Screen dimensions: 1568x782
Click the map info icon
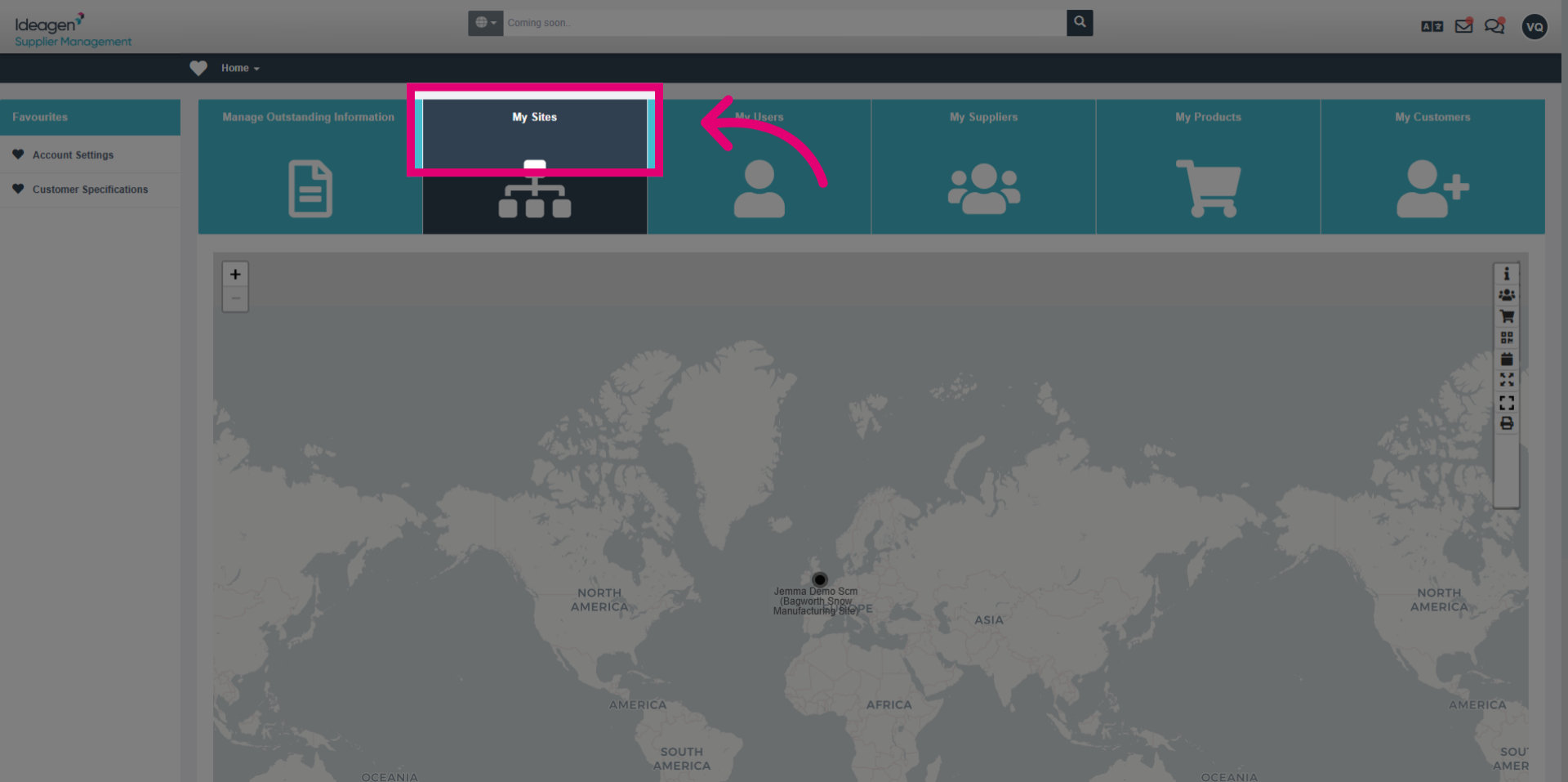pos(1507,274)
